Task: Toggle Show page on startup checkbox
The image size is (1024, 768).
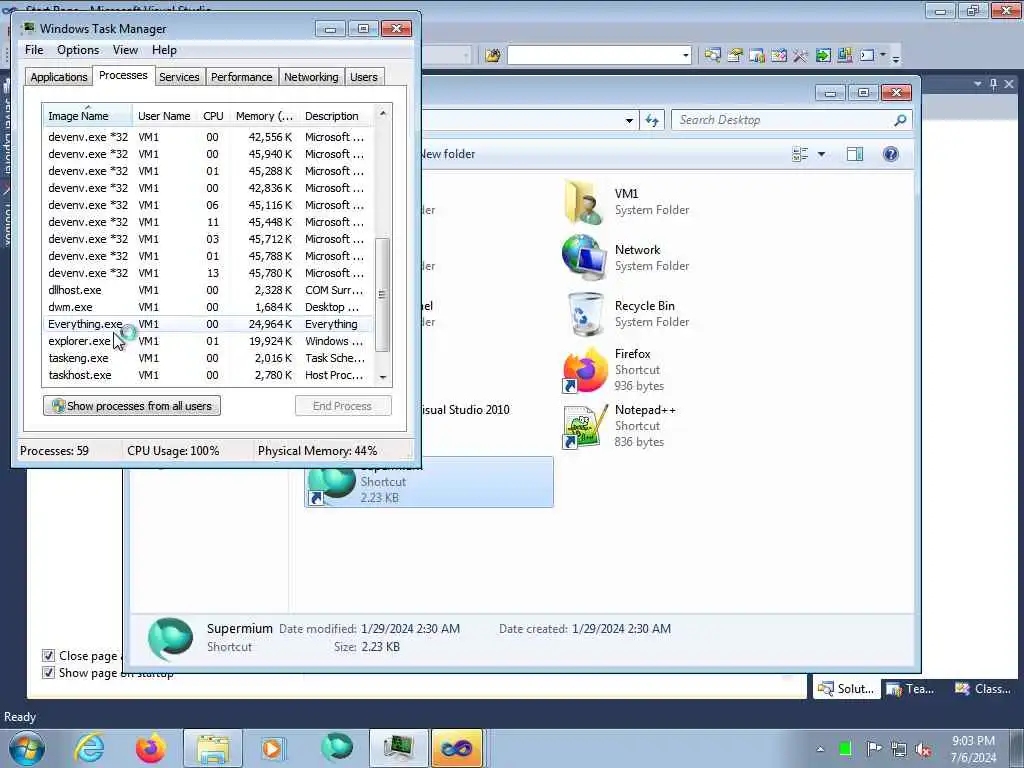Action: pyautogui.click(x=48, y=673)
